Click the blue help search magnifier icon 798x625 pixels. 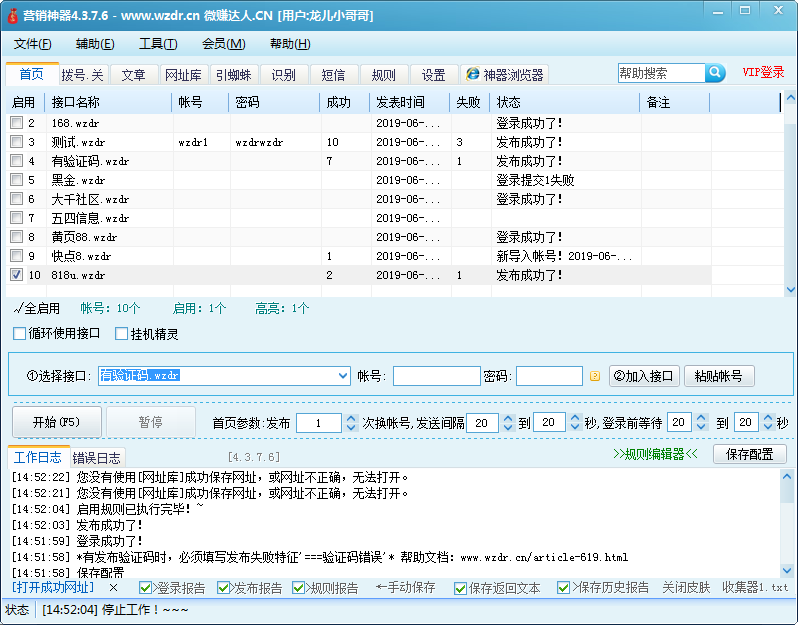click(715, 73)
